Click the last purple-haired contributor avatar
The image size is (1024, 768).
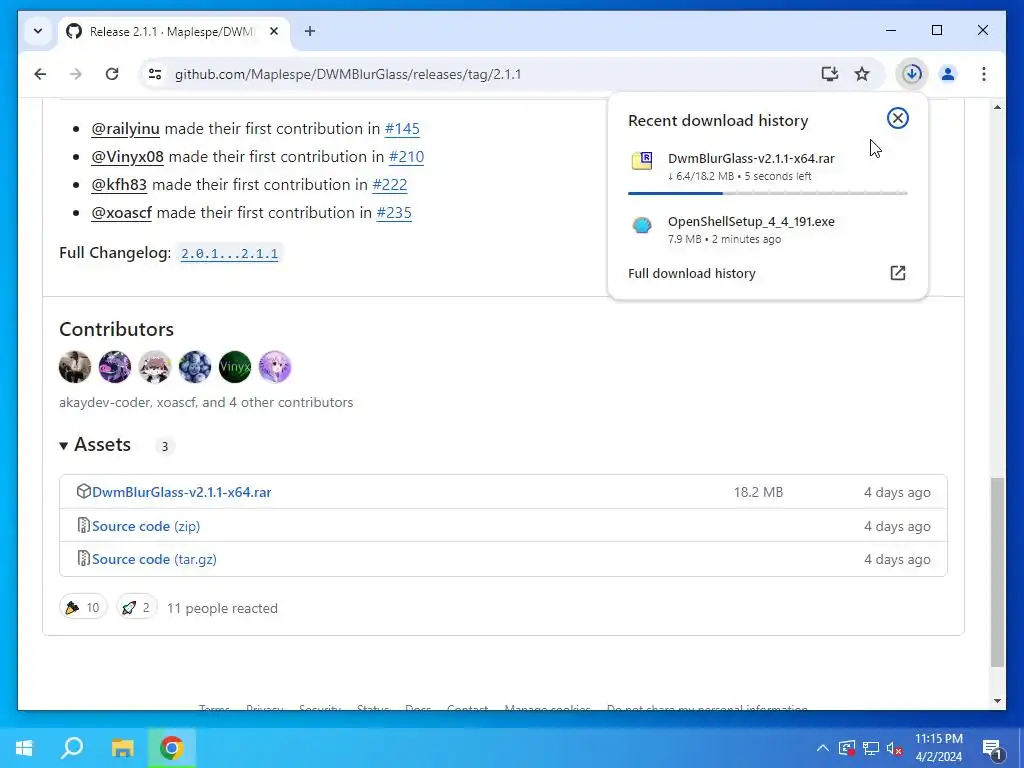click(275, 366)
